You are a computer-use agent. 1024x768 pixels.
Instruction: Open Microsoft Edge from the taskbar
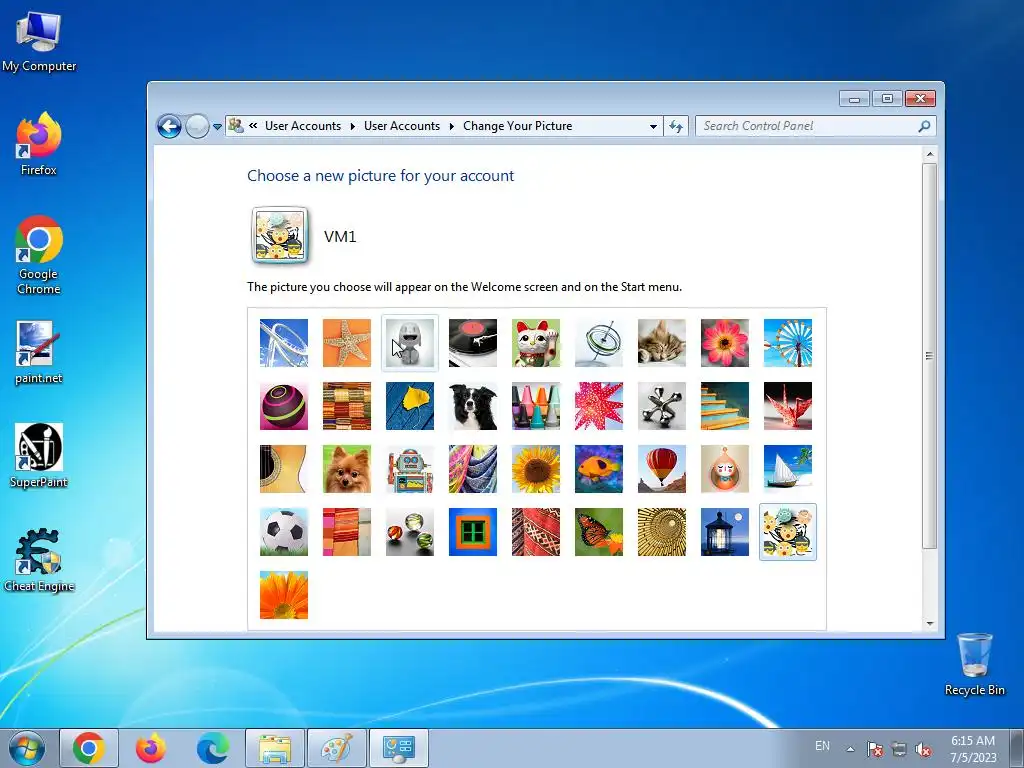pos(213,748)
